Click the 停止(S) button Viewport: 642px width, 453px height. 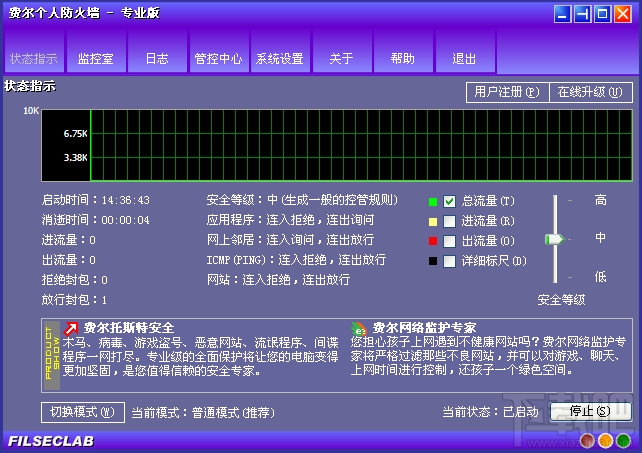(590, 411)
